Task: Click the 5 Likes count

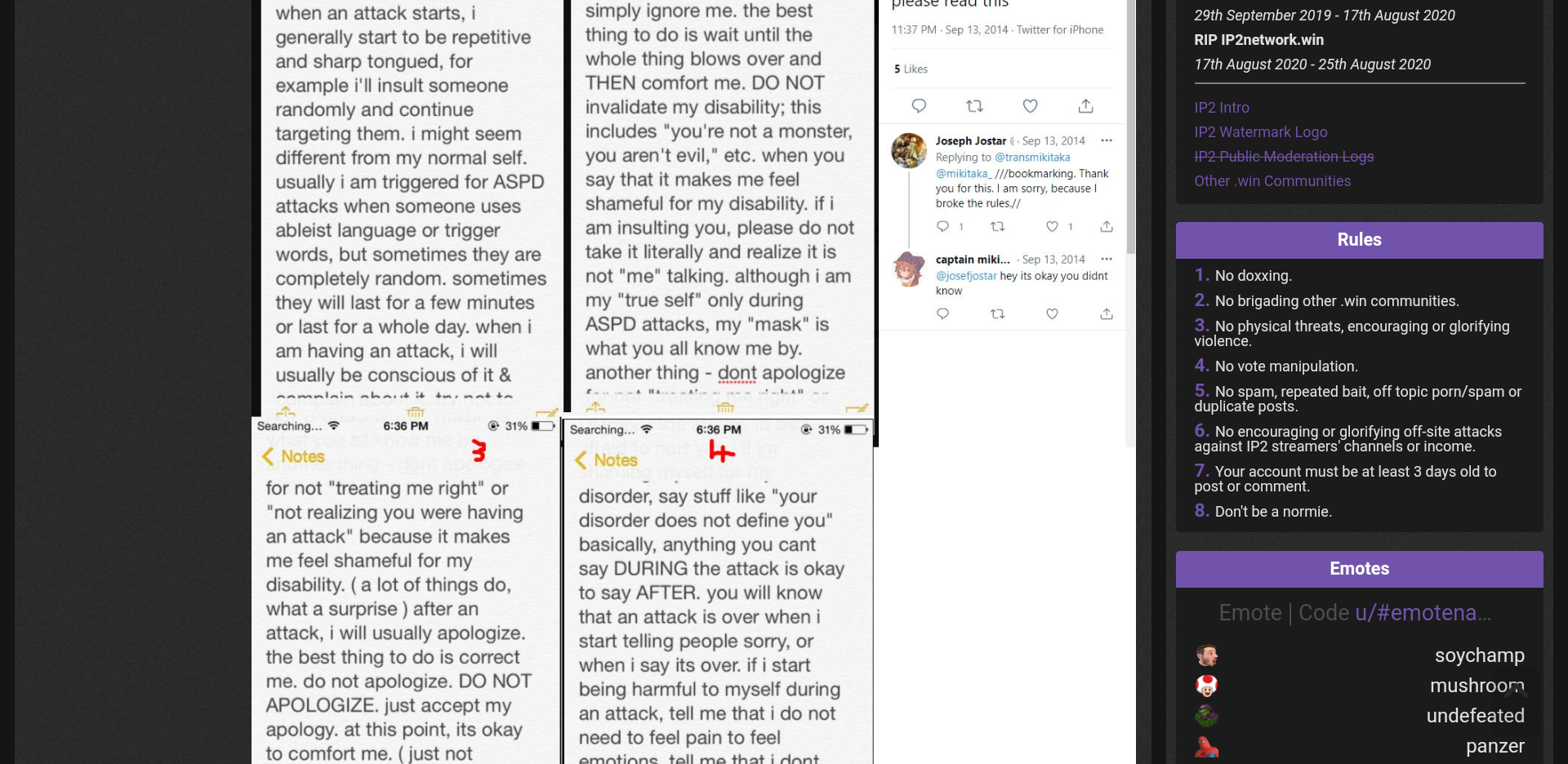Action: (x=911, y=69)
